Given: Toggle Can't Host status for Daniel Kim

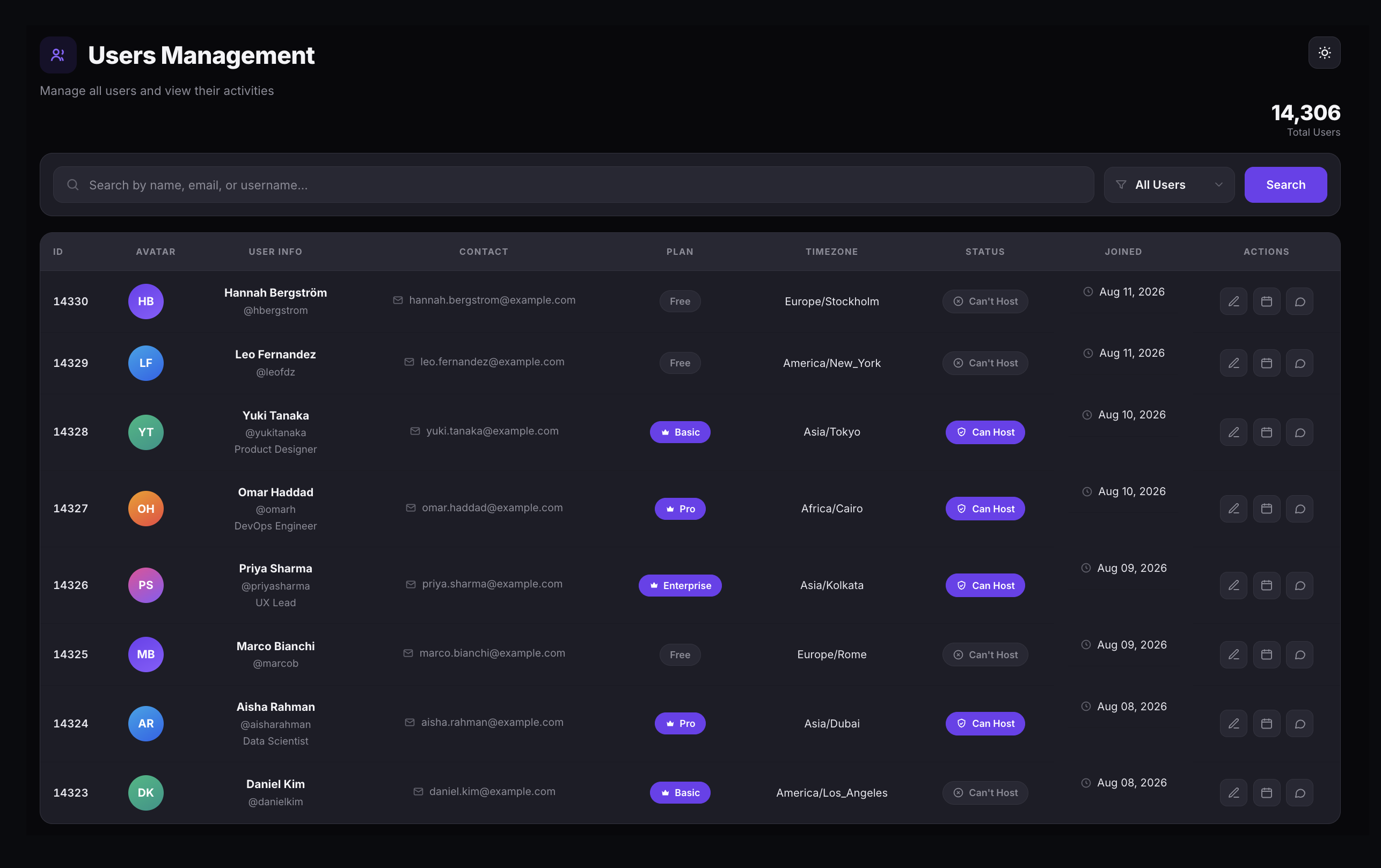Looking at the screenshot, I should pos(985,793).
